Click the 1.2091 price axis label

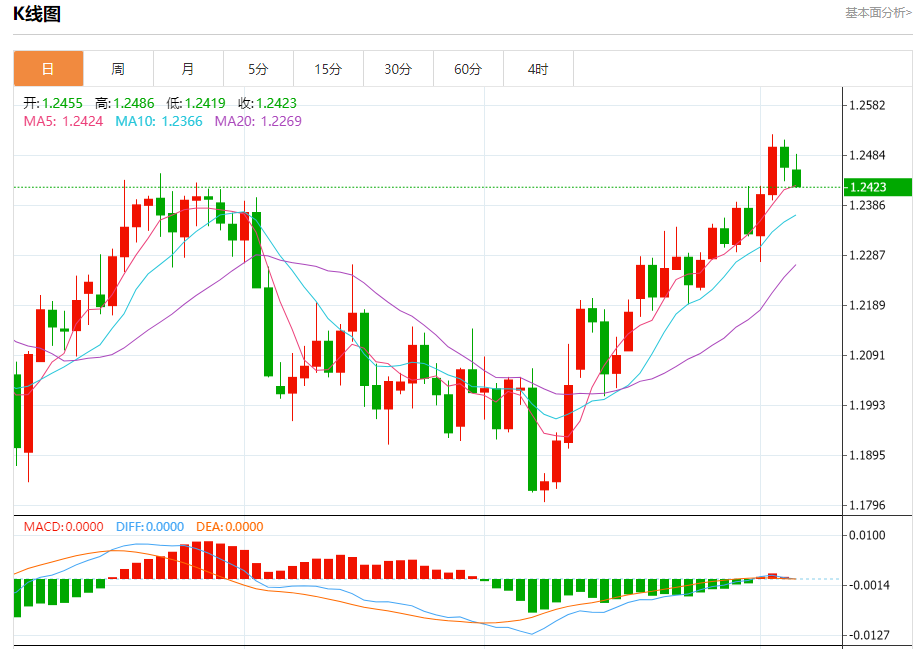tap(867, 355)
